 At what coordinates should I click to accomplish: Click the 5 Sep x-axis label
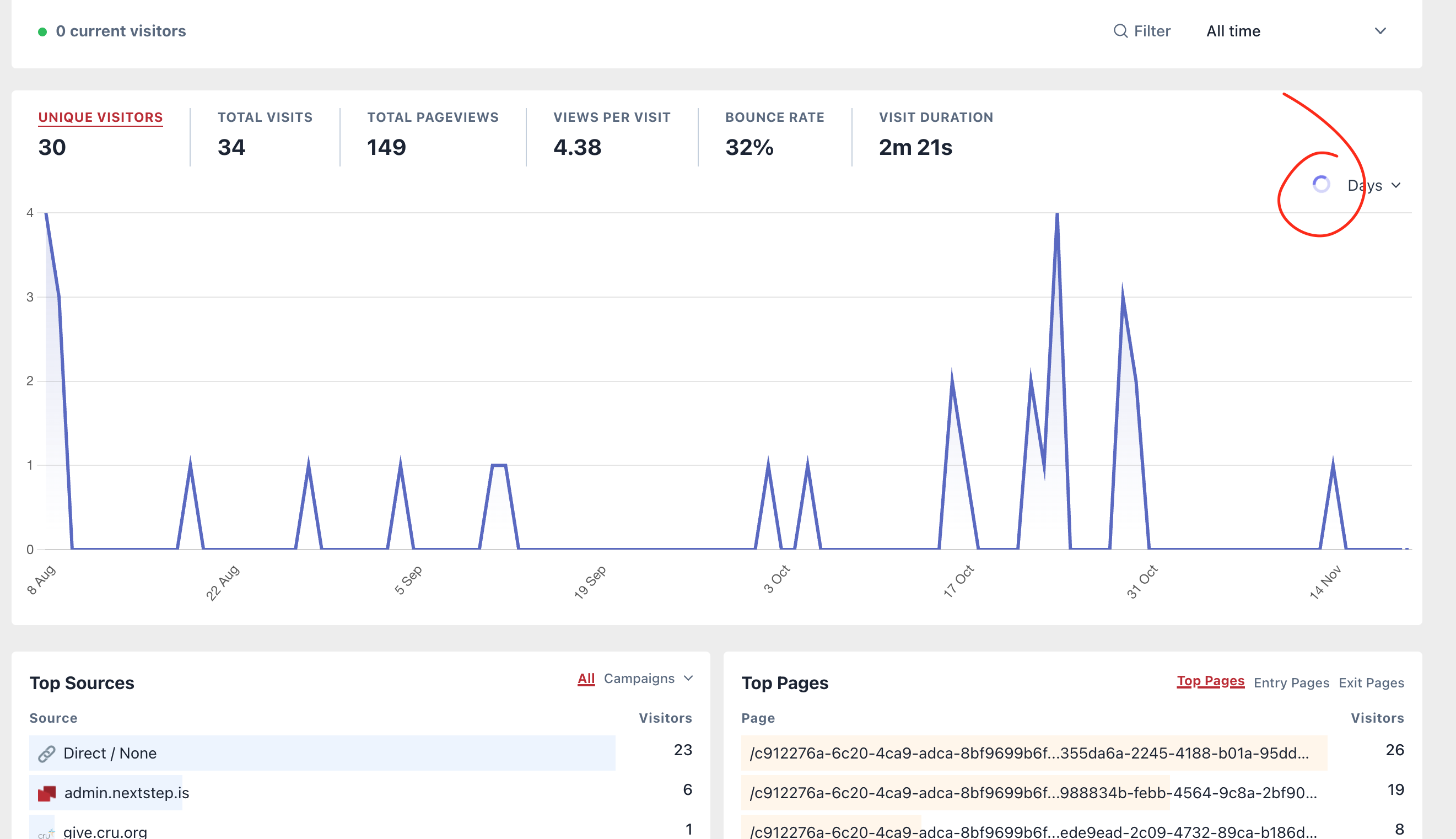408,580
